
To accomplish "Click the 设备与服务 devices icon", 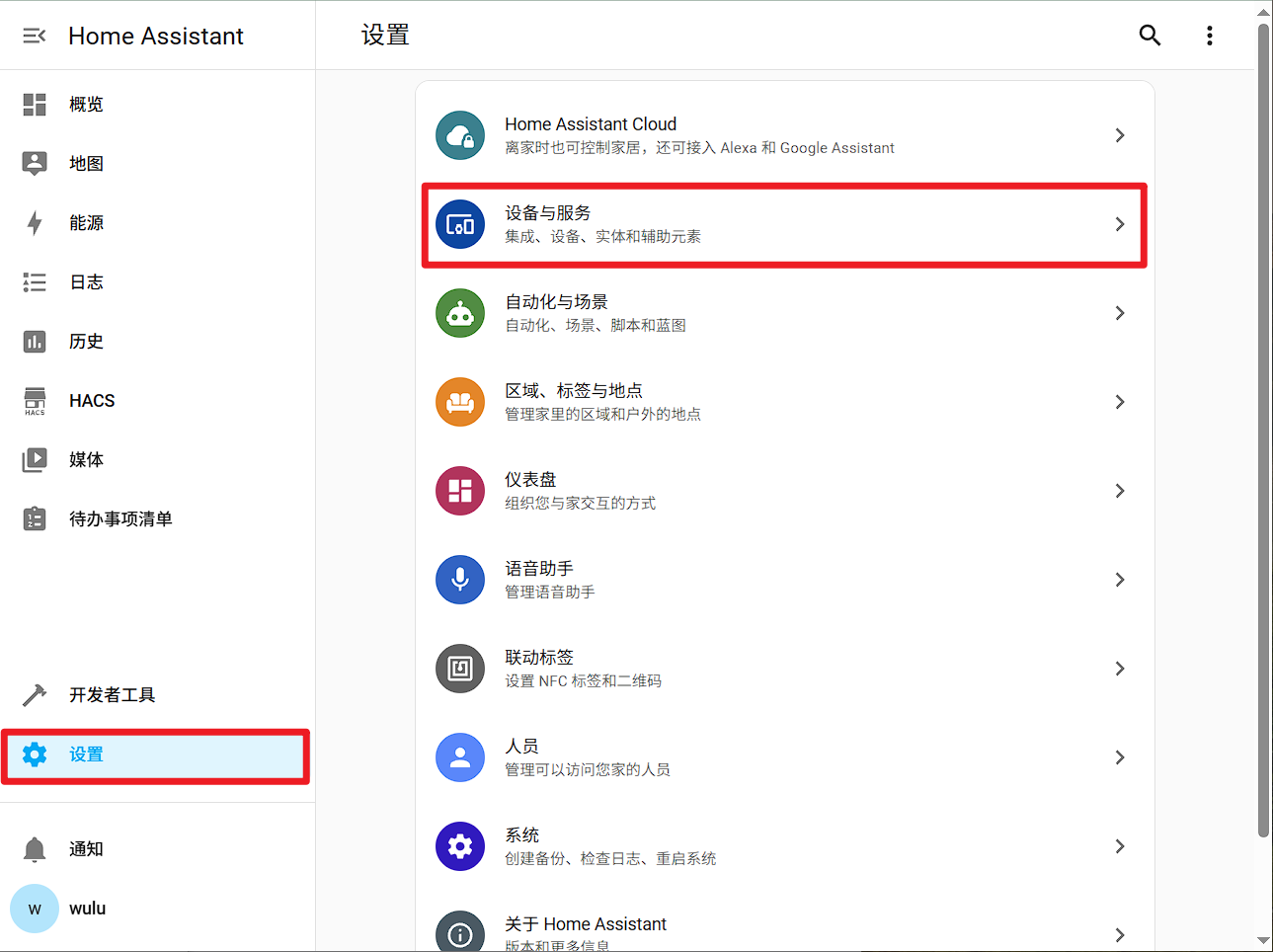I will 460,224.
